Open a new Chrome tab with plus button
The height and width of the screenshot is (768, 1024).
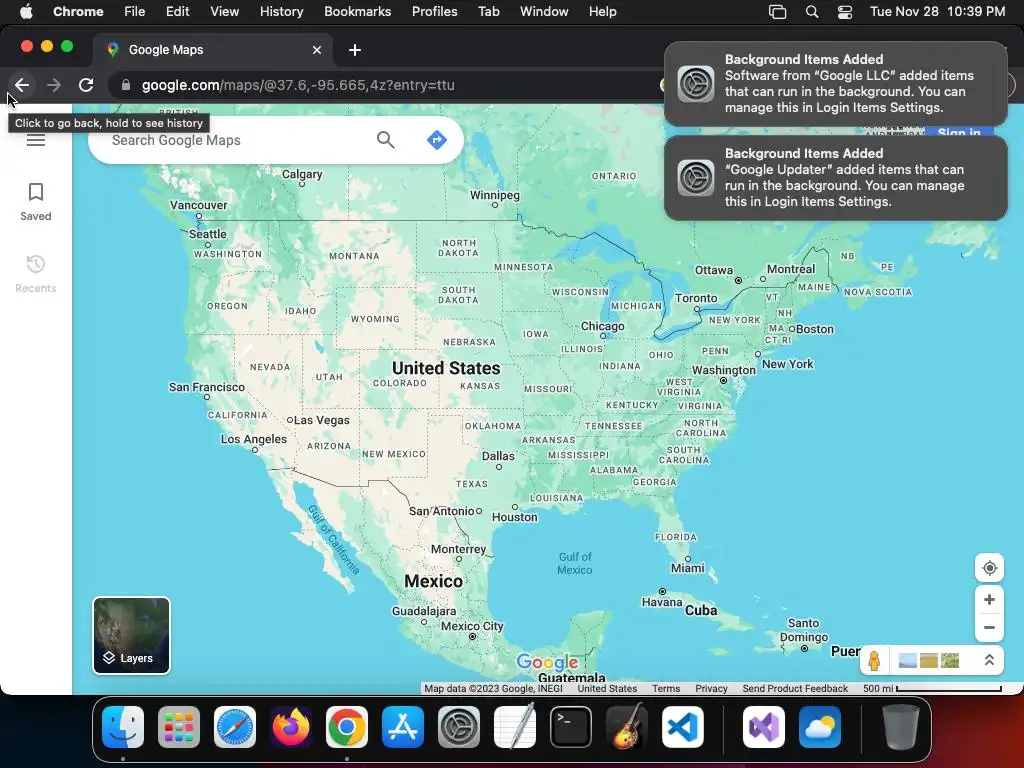pyautogui.click(x=355, y=50)
